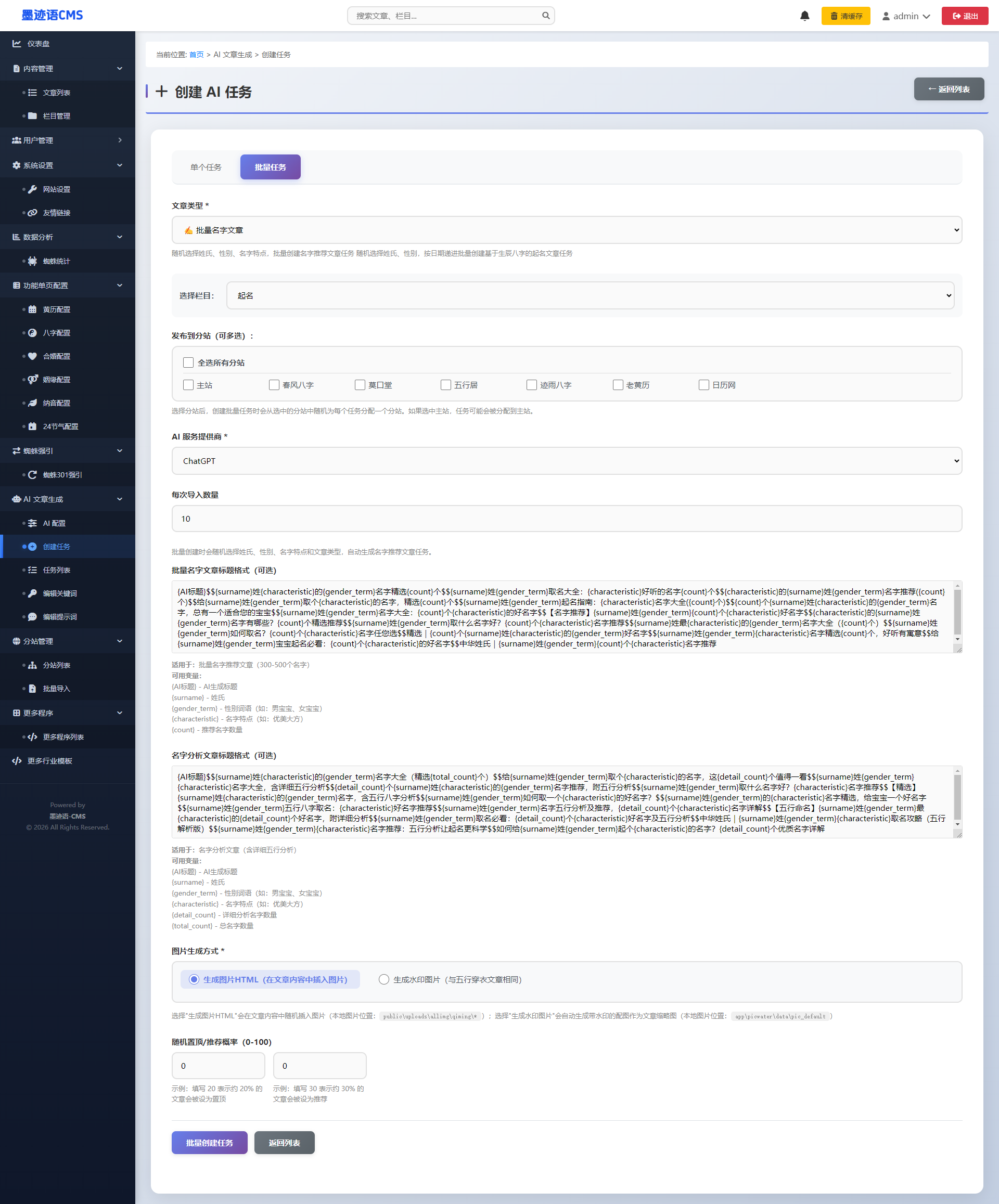This screenshot has width=999, height=1204.
Task: Select 生成水印图片 radio option
Action: pyautogui.click(x=383, y=979)
